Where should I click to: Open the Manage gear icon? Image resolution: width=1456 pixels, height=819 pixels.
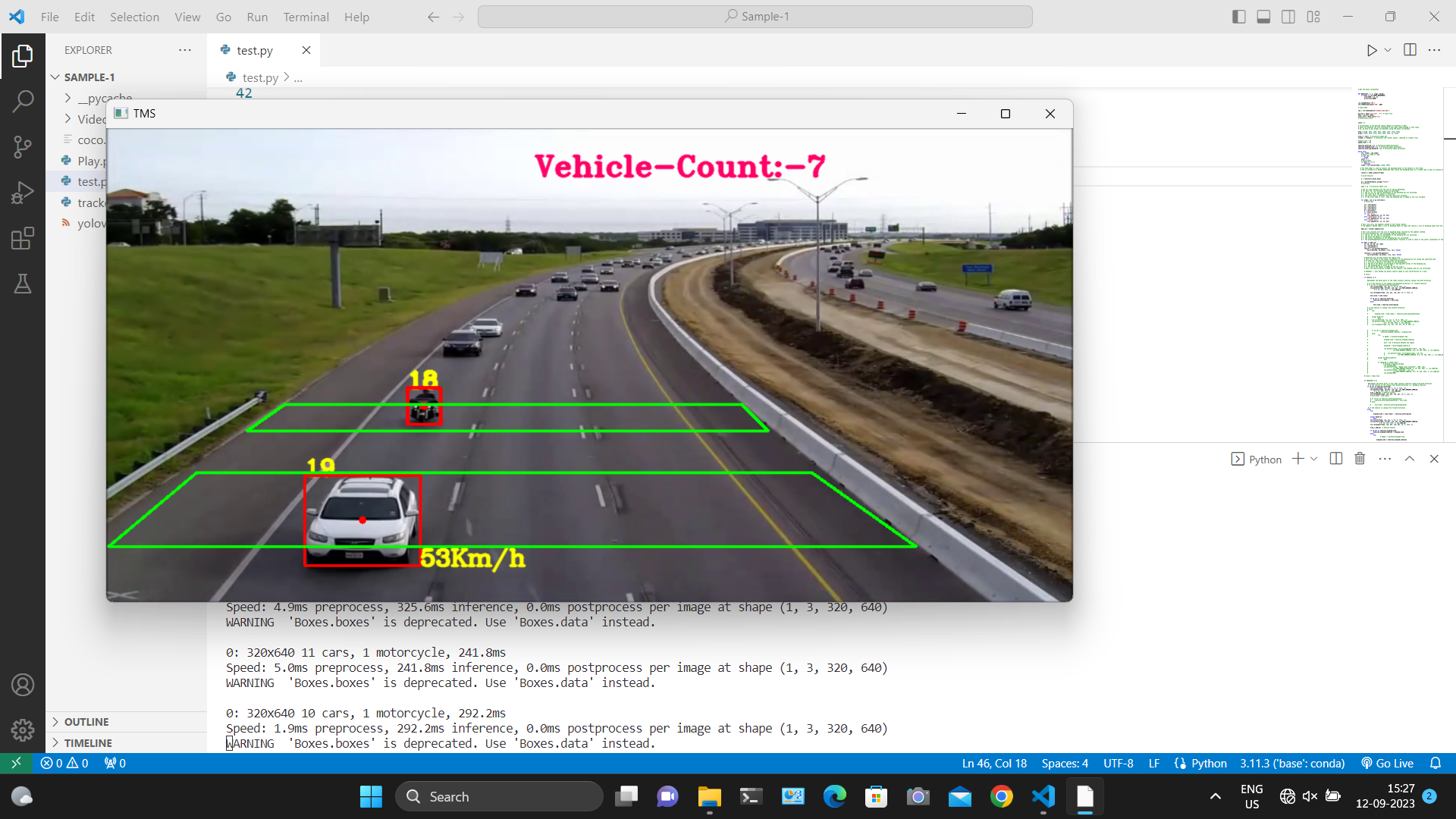click(23, 730)
